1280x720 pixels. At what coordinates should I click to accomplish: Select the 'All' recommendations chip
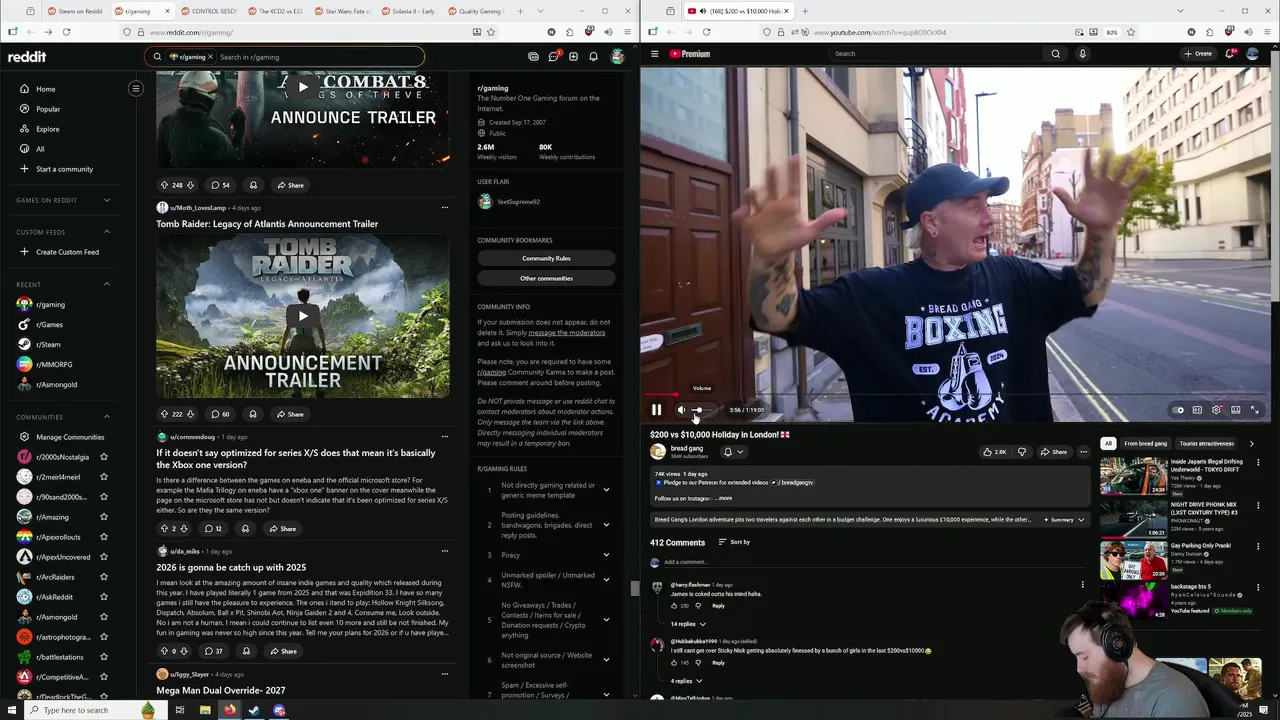[x=1108, y=443]
